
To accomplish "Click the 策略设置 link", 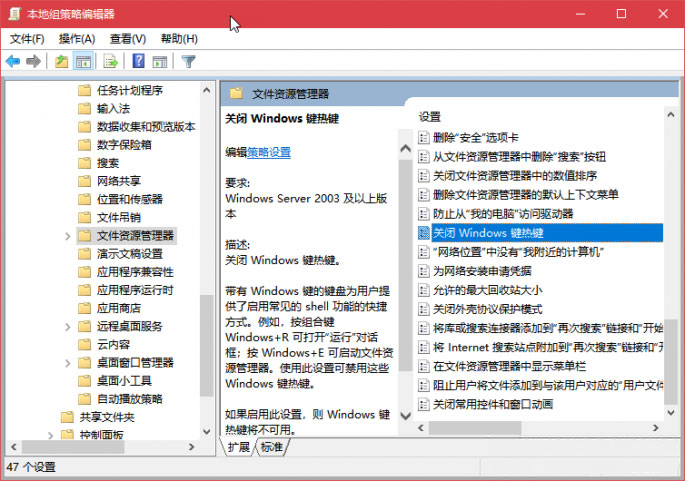I will (269, 153).
